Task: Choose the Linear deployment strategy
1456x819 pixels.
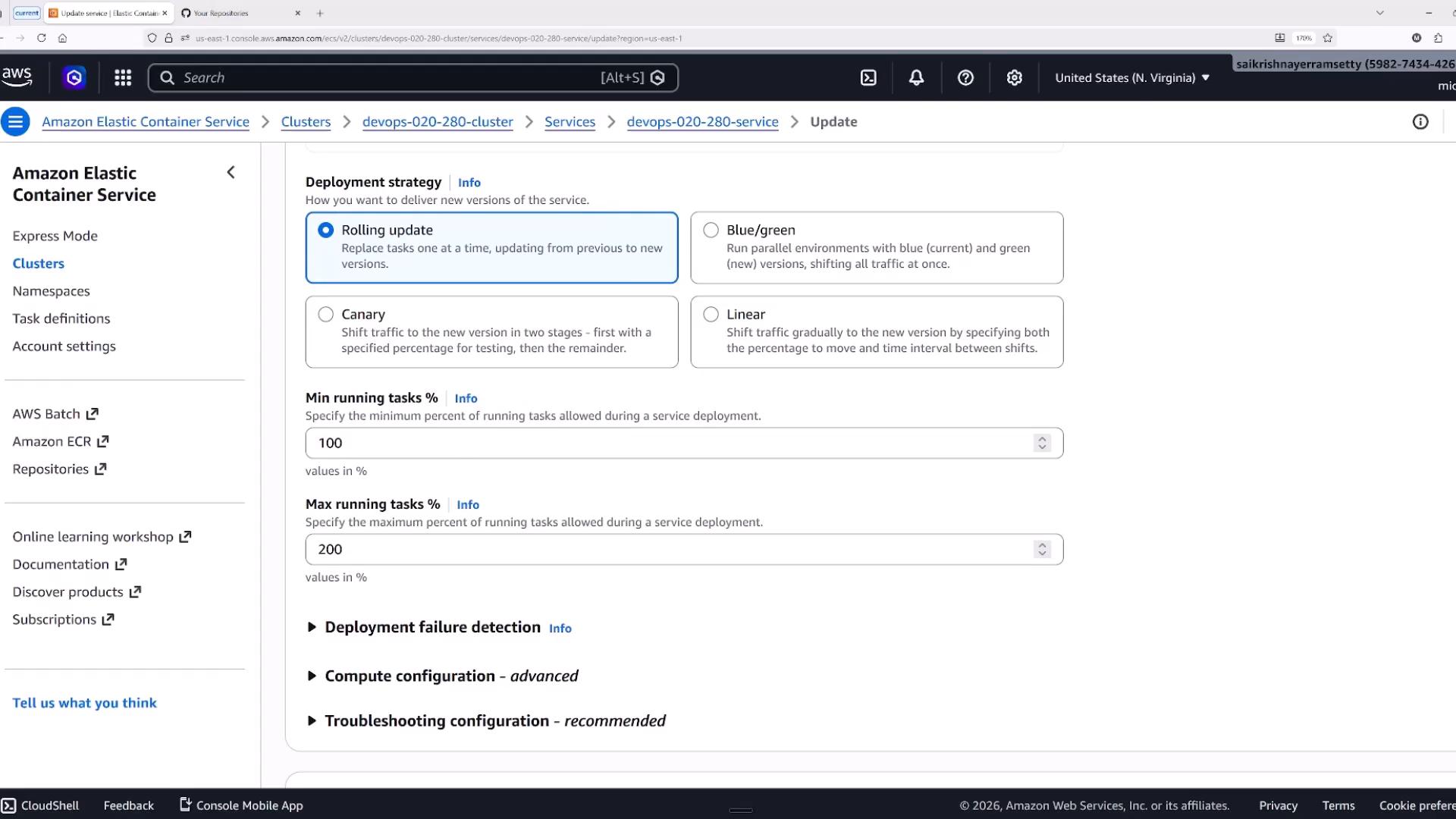Action: tap(877, 331)
